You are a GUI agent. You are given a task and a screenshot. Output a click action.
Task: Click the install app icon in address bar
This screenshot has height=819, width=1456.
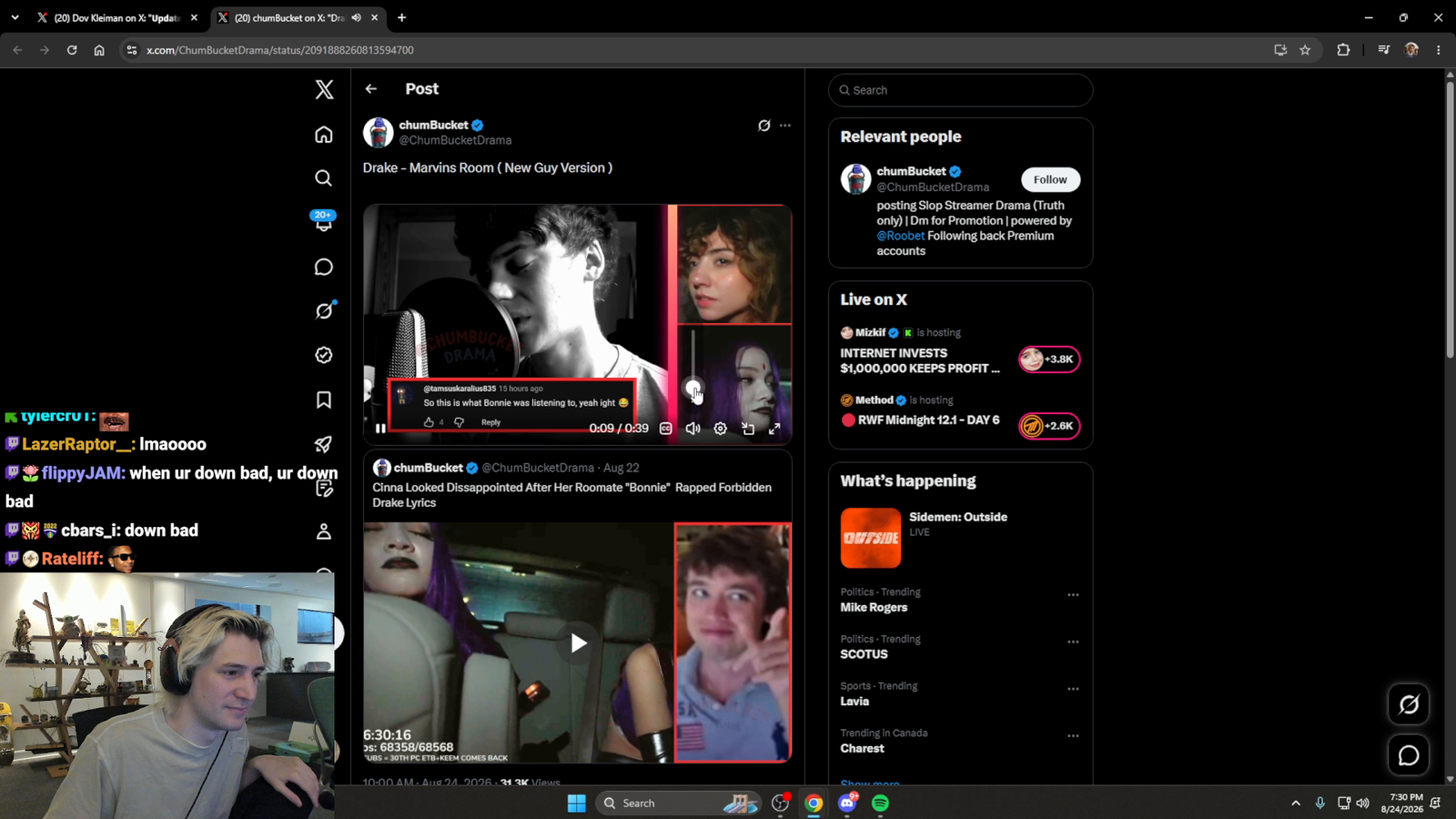[x=1280, y=50]
